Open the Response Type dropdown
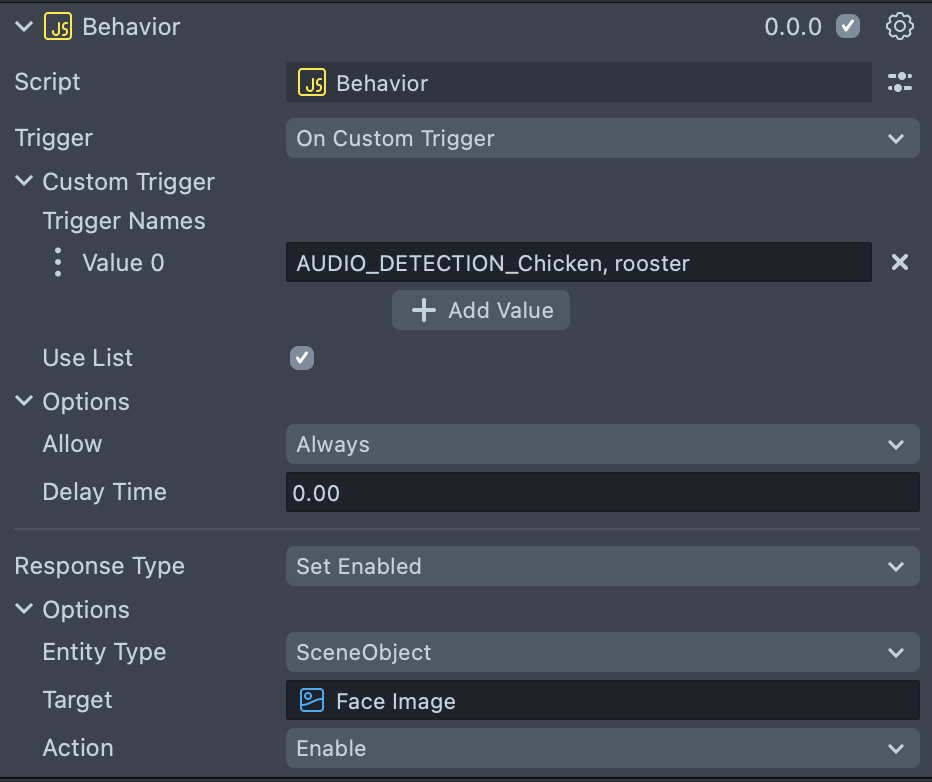Image resolution: width=932 pixels, height=782 pixels. click(x=602, y=566)
